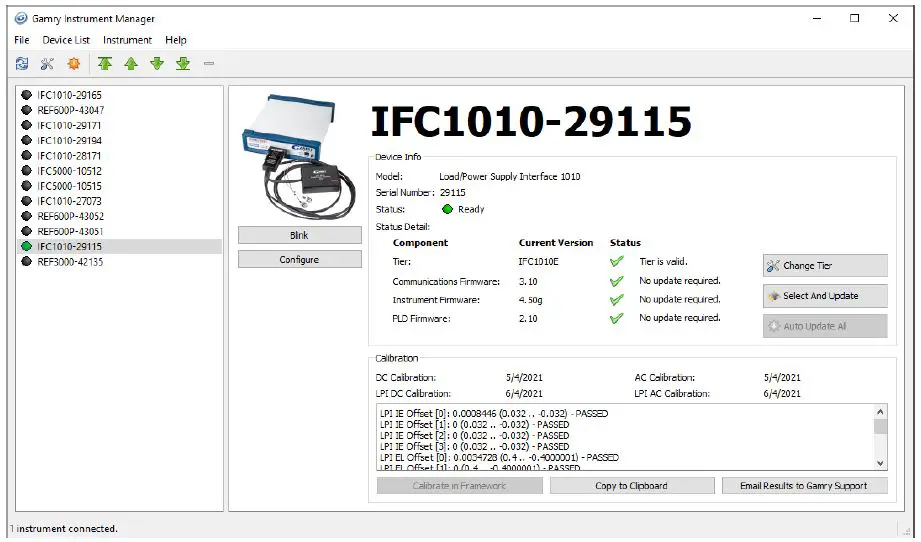Click the 'IFC1010E' tier version value
The width and height of the screenshot is (921, 542).
click(539, 262)
